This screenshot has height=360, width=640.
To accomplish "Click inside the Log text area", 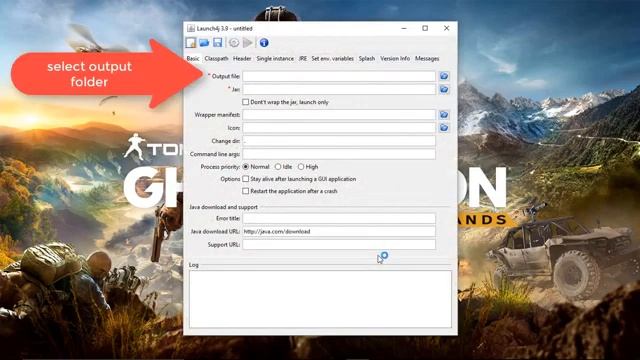I will click(x=320, y=299).
